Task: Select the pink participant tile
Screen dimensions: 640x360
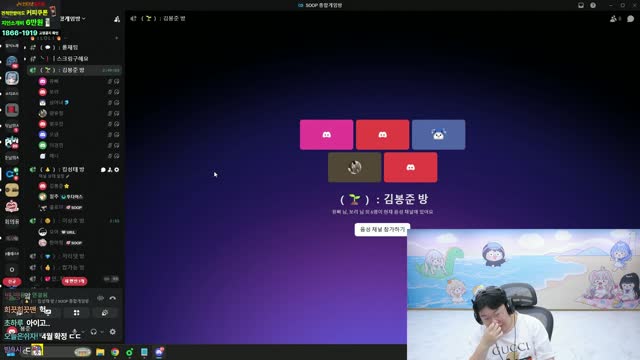Action: coord(327,135)
